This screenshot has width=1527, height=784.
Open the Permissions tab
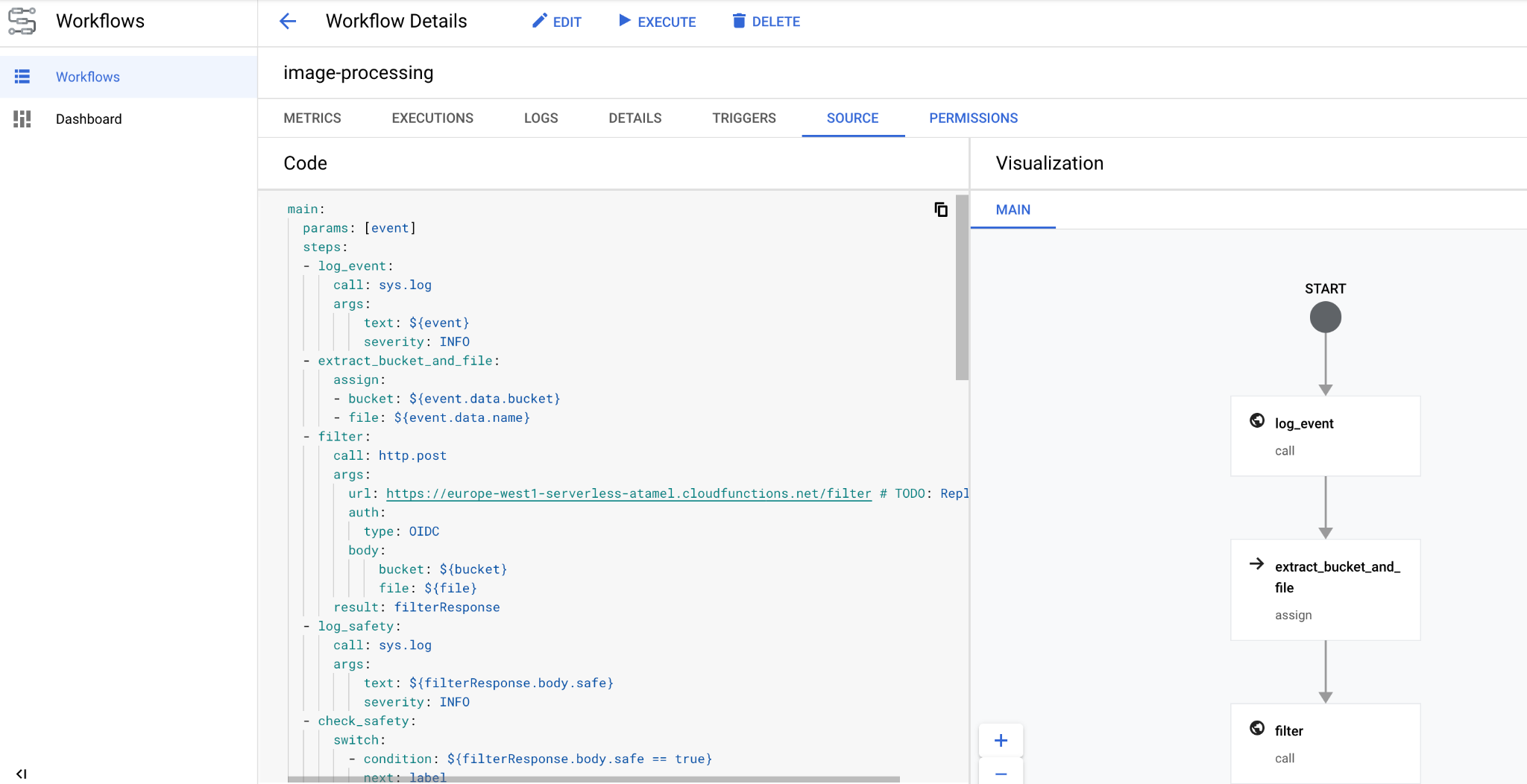tap(973, 118)
